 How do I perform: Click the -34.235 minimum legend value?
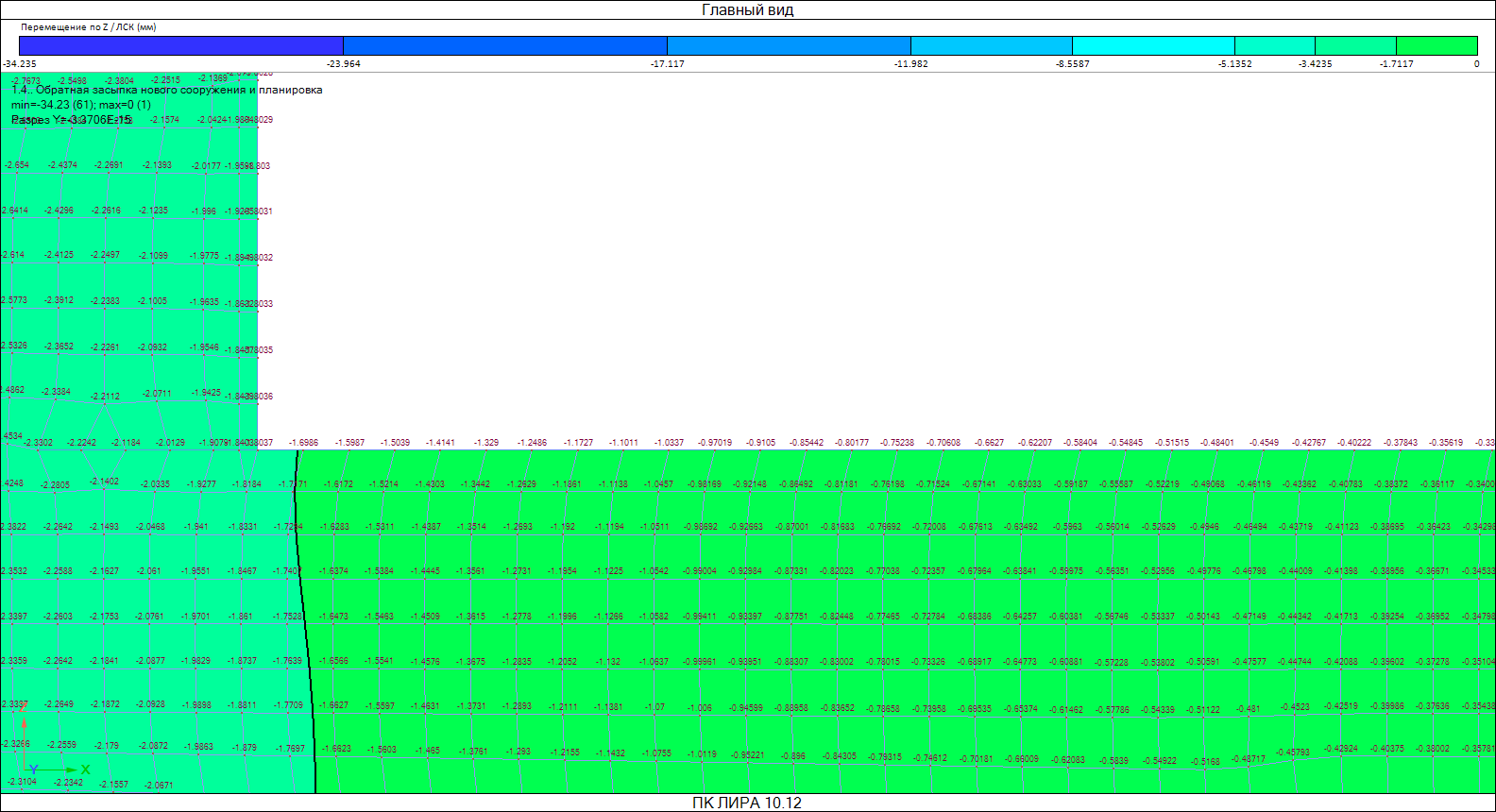pyautogui.click(x=20, y=64)
